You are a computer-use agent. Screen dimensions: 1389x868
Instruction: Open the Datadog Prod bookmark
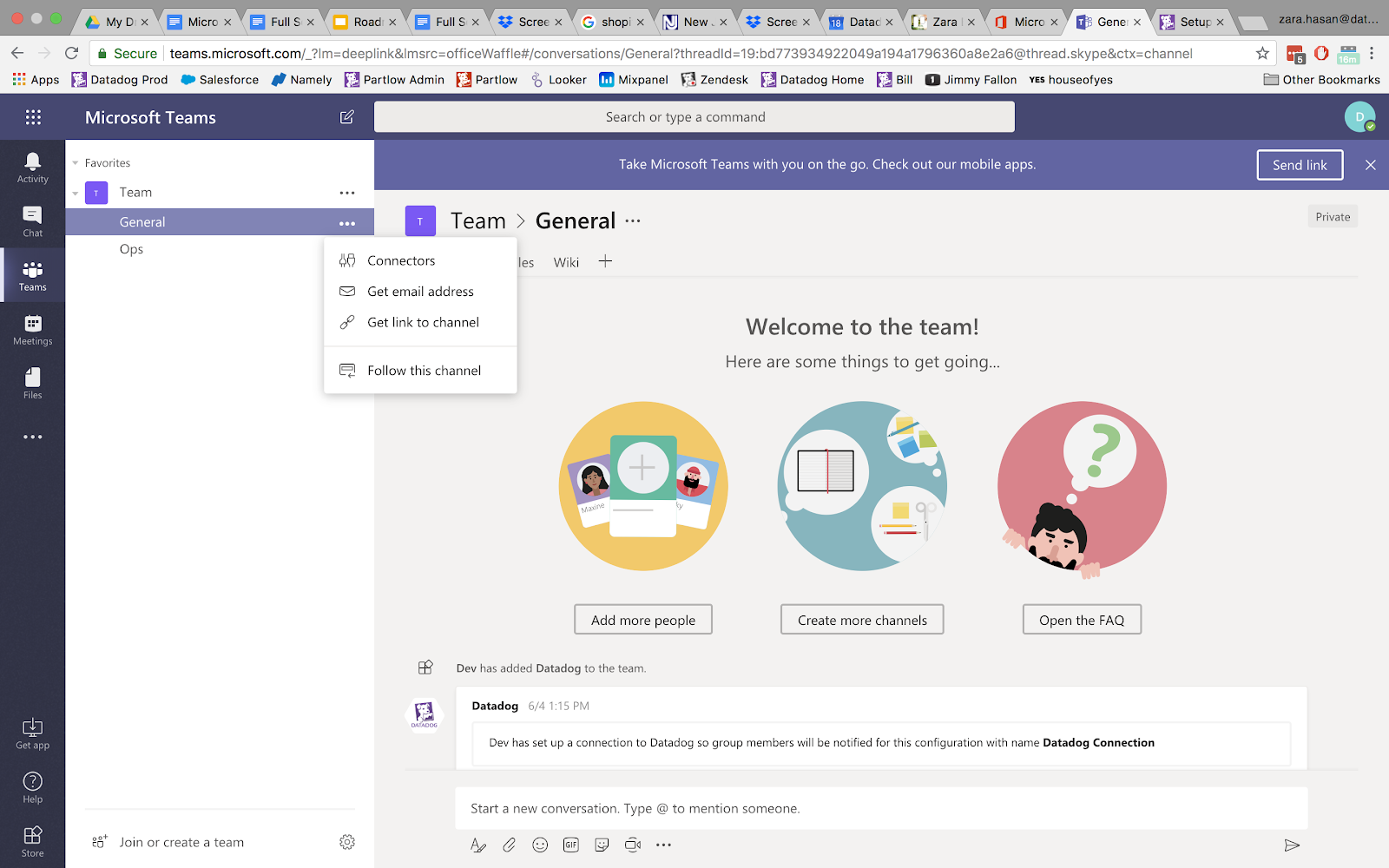tap(120, 80)
